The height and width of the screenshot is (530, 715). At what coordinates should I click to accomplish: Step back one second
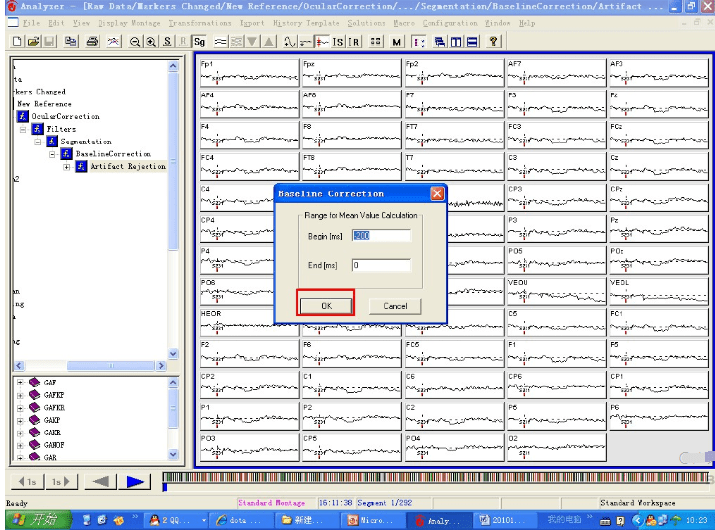[x=27, y=482]
